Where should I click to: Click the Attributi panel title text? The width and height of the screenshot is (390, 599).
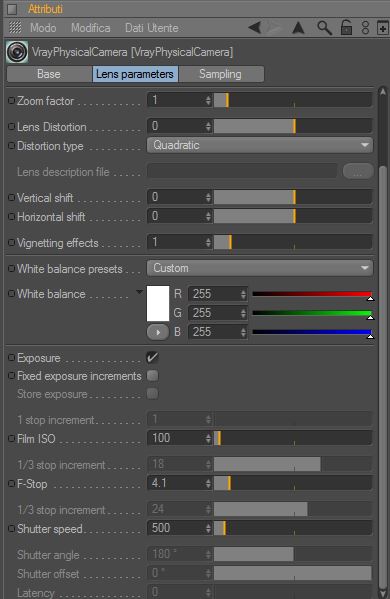[x=45, y=9]
